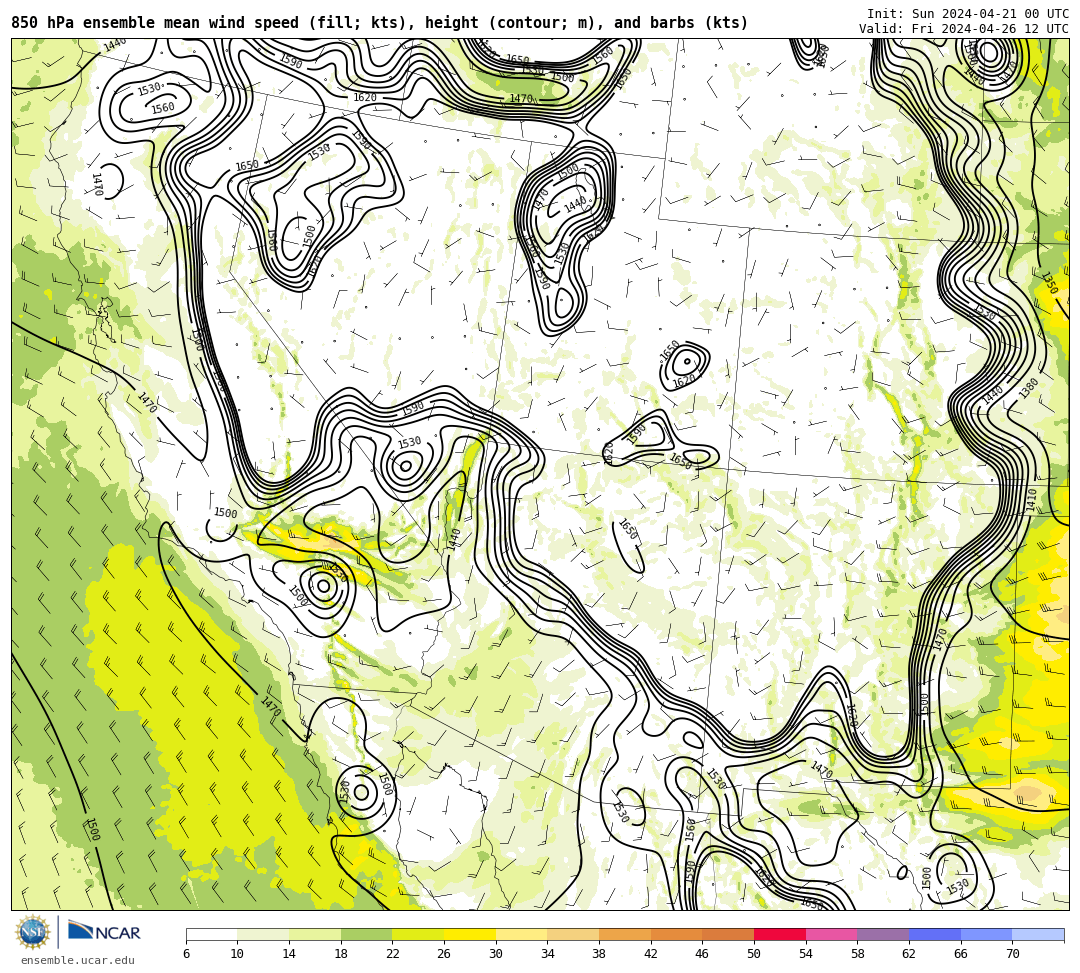
Task: Click the colorbar tick label 18
Action: pyautogui.click(x=340, y=954)
